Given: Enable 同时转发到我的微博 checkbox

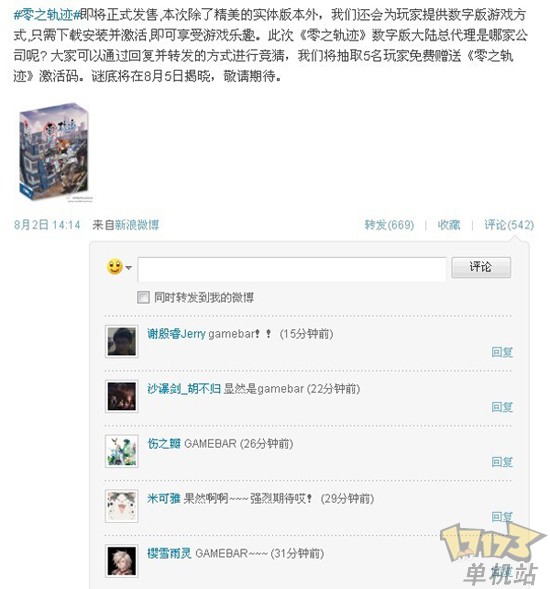Looking at the screenshot, I should tap(143, 298).
